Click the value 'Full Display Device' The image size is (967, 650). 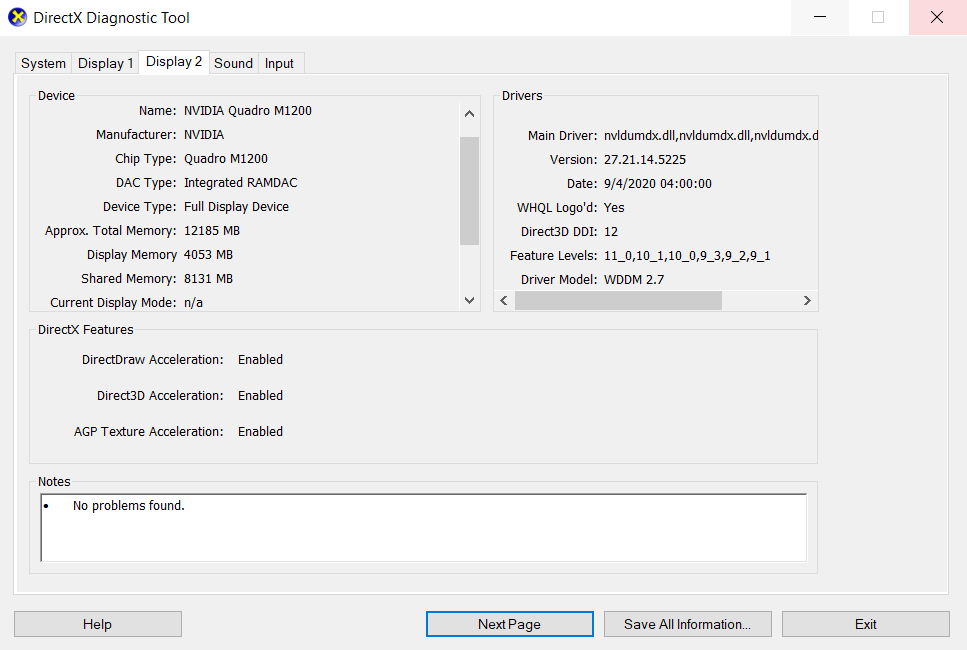click(236, 207)
